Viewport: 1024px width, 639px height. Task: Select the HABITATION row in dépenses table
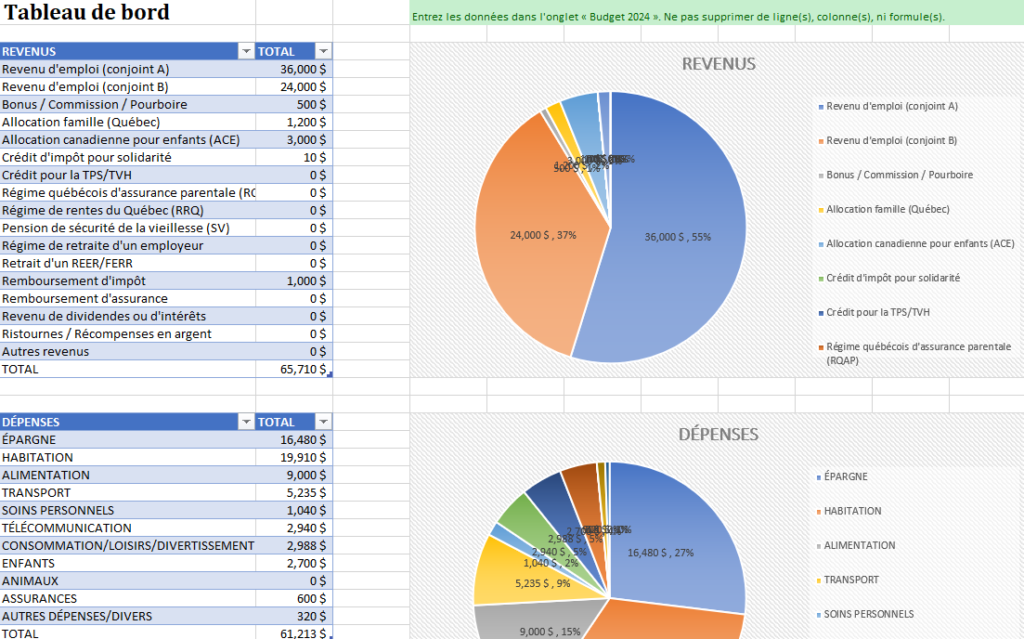(128, 457)
